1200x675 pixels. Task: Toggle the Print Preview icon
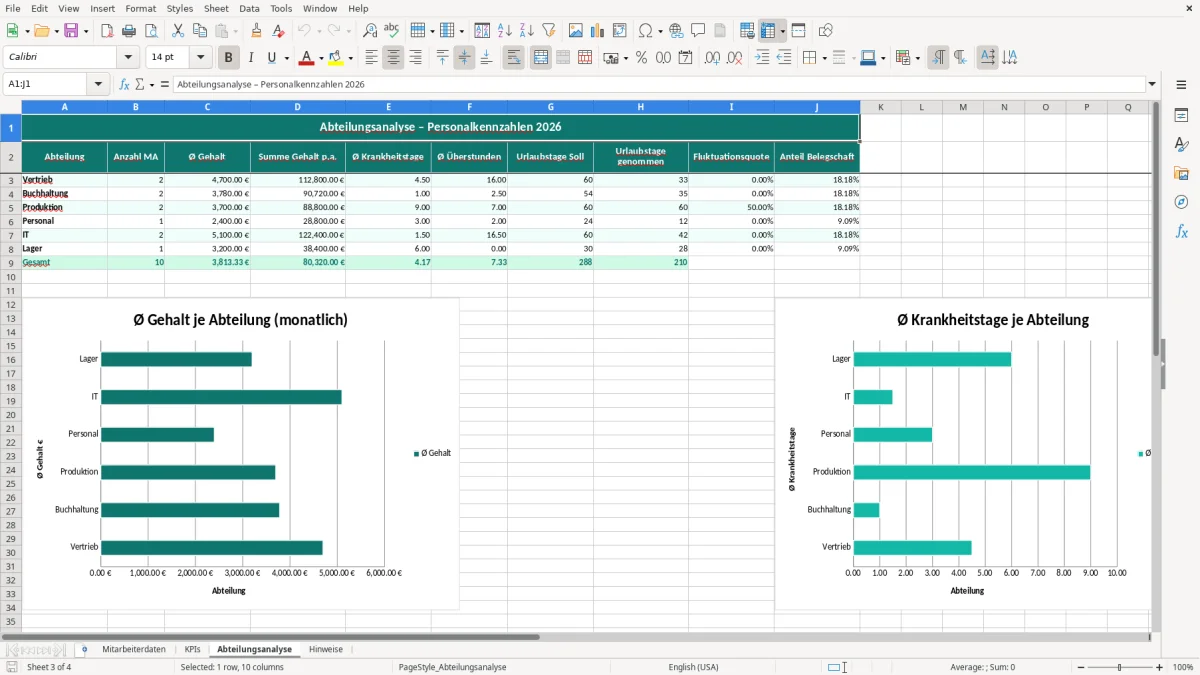(150, 31)
